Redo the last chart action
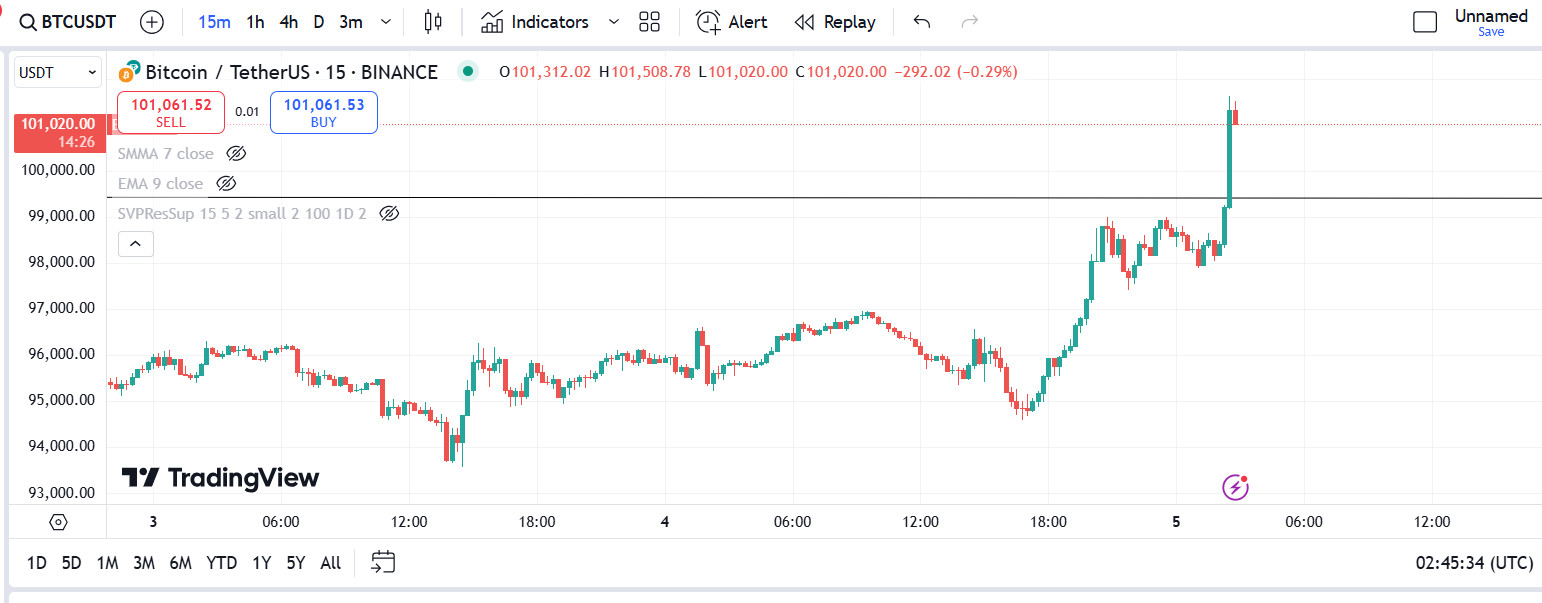Viewport: 1542px width, 603px height. [968, 22]
